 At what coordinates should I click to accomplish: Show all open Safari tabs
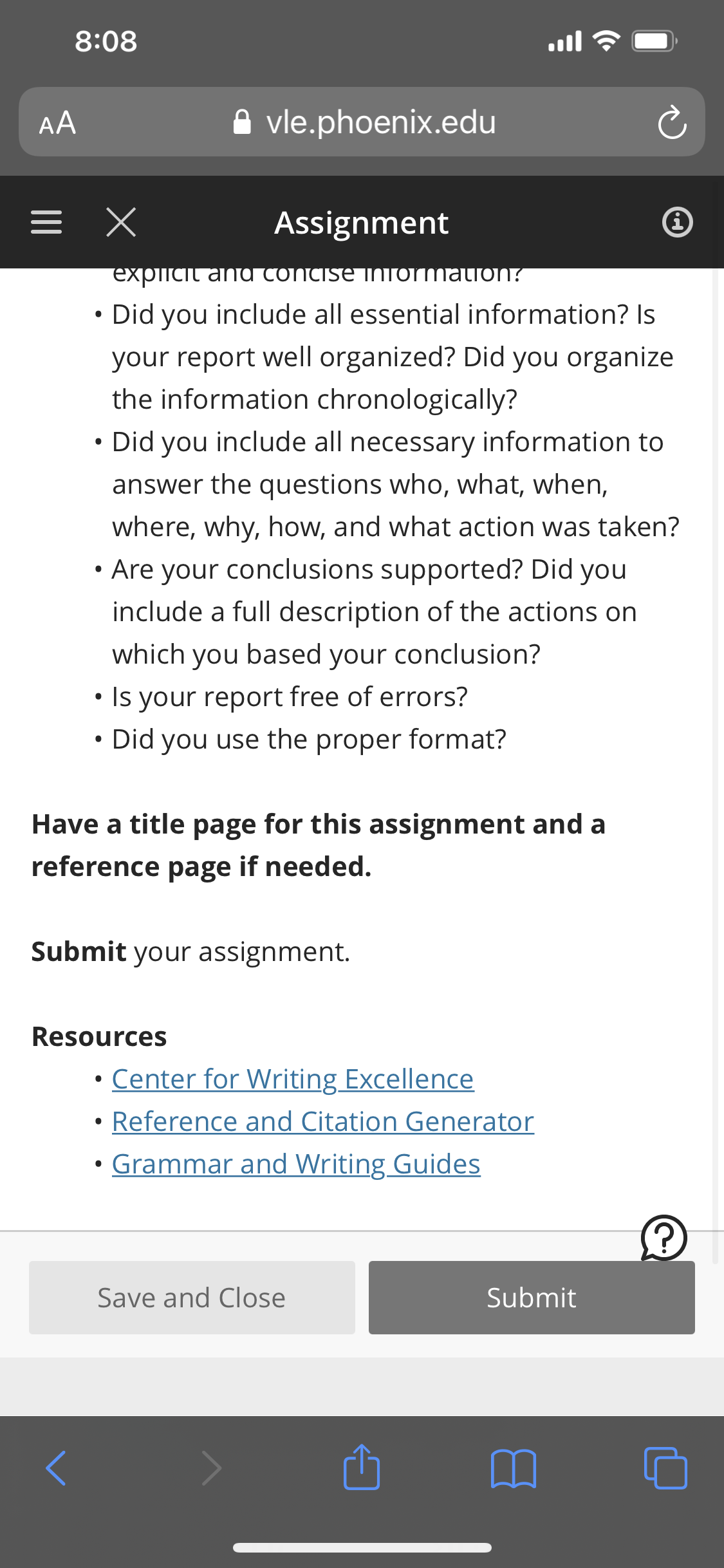tap(665, 1468)
